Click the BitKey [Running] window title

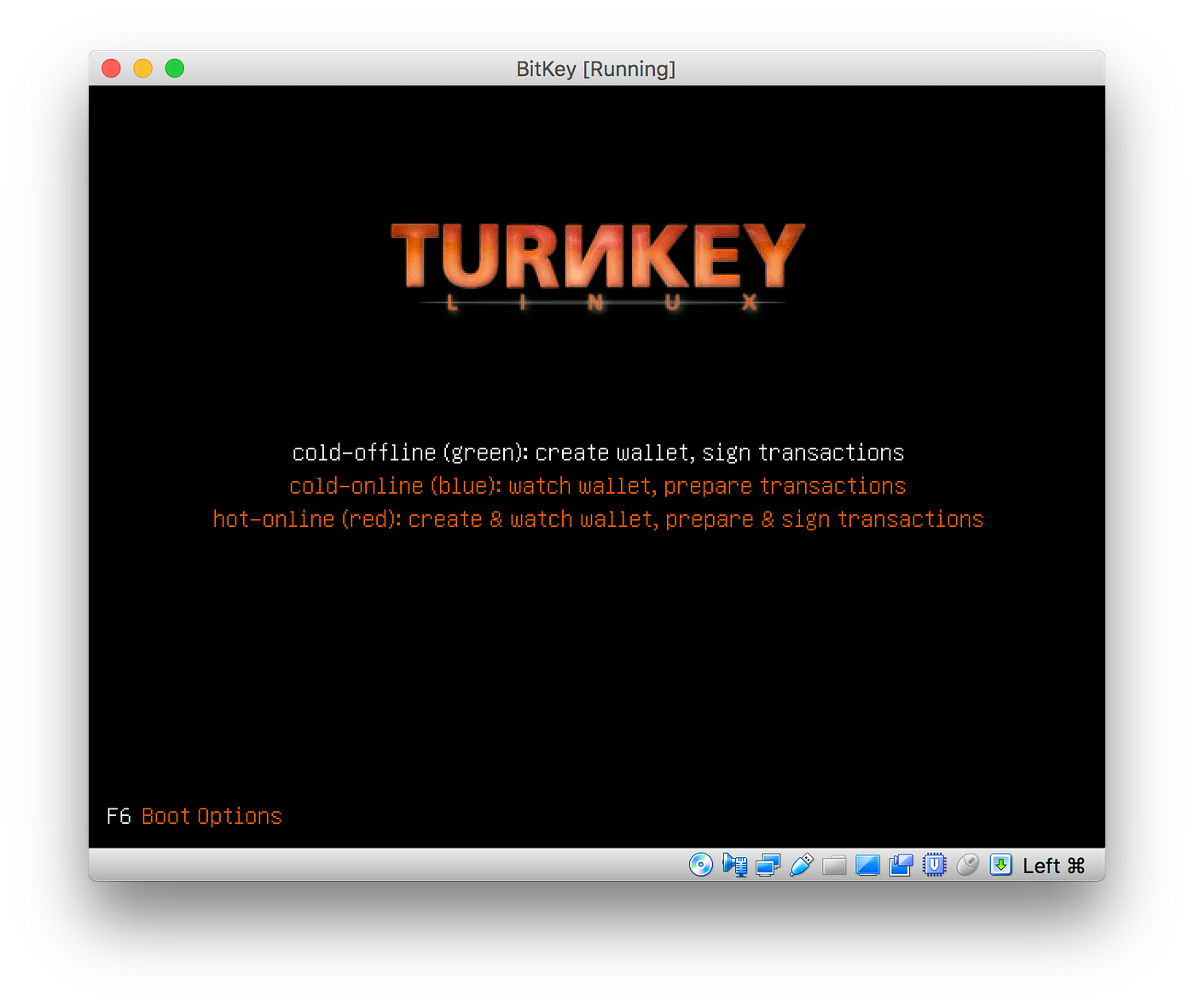[596, 69]
